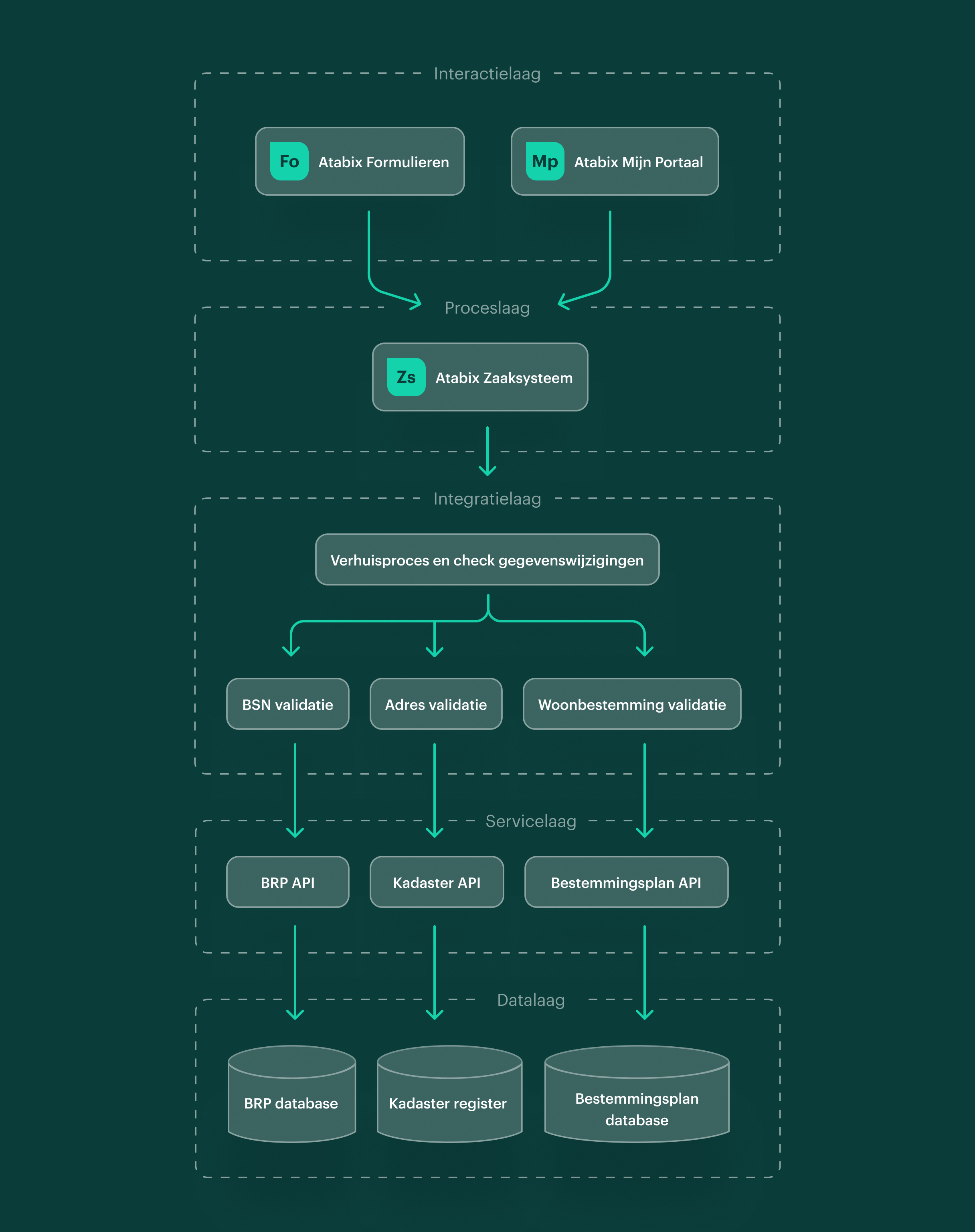Click the Interactielaag layer label

[487, 74]
